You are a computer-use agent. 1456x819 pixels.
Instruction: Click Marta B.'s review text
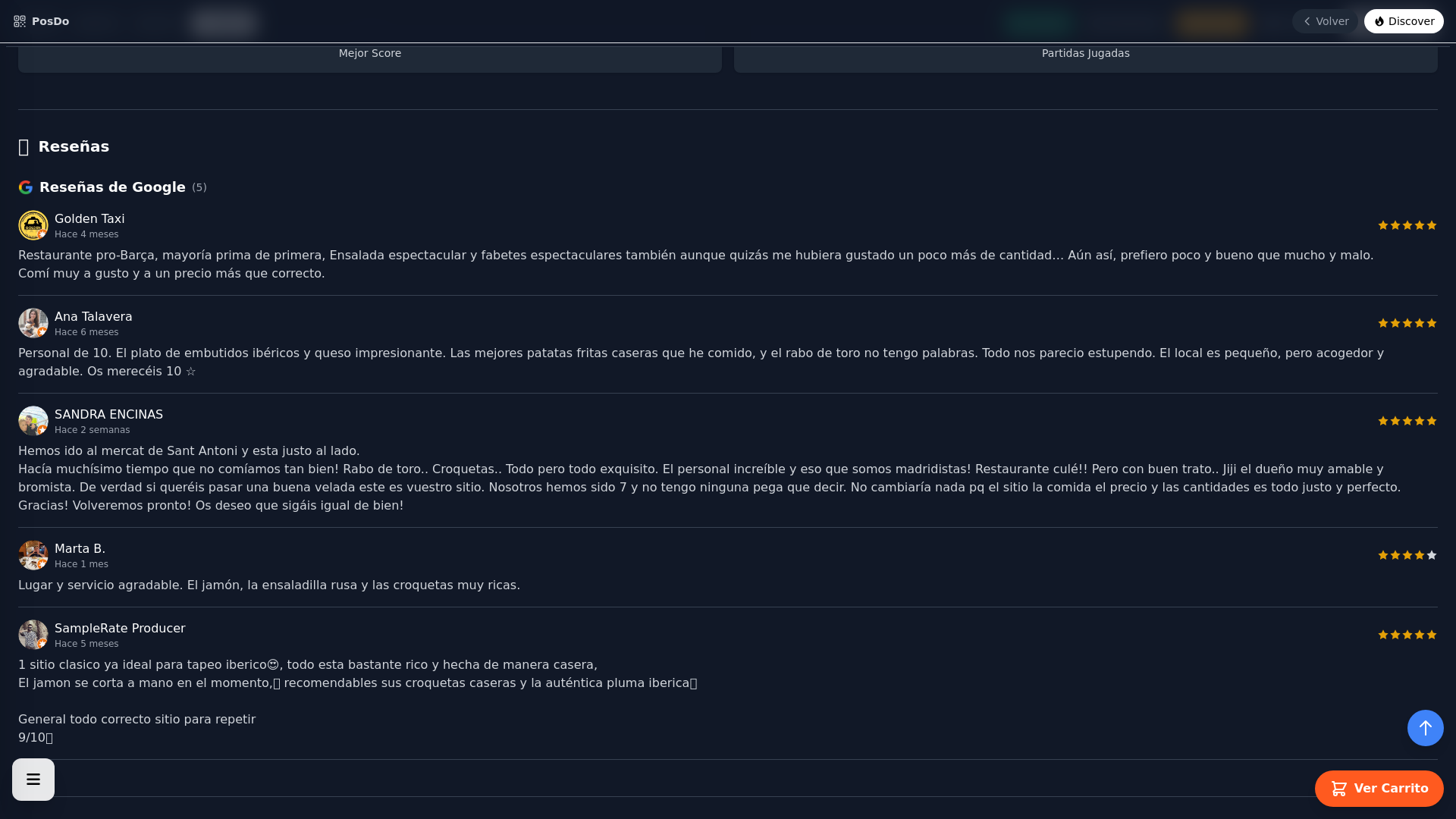coord(269,585)
